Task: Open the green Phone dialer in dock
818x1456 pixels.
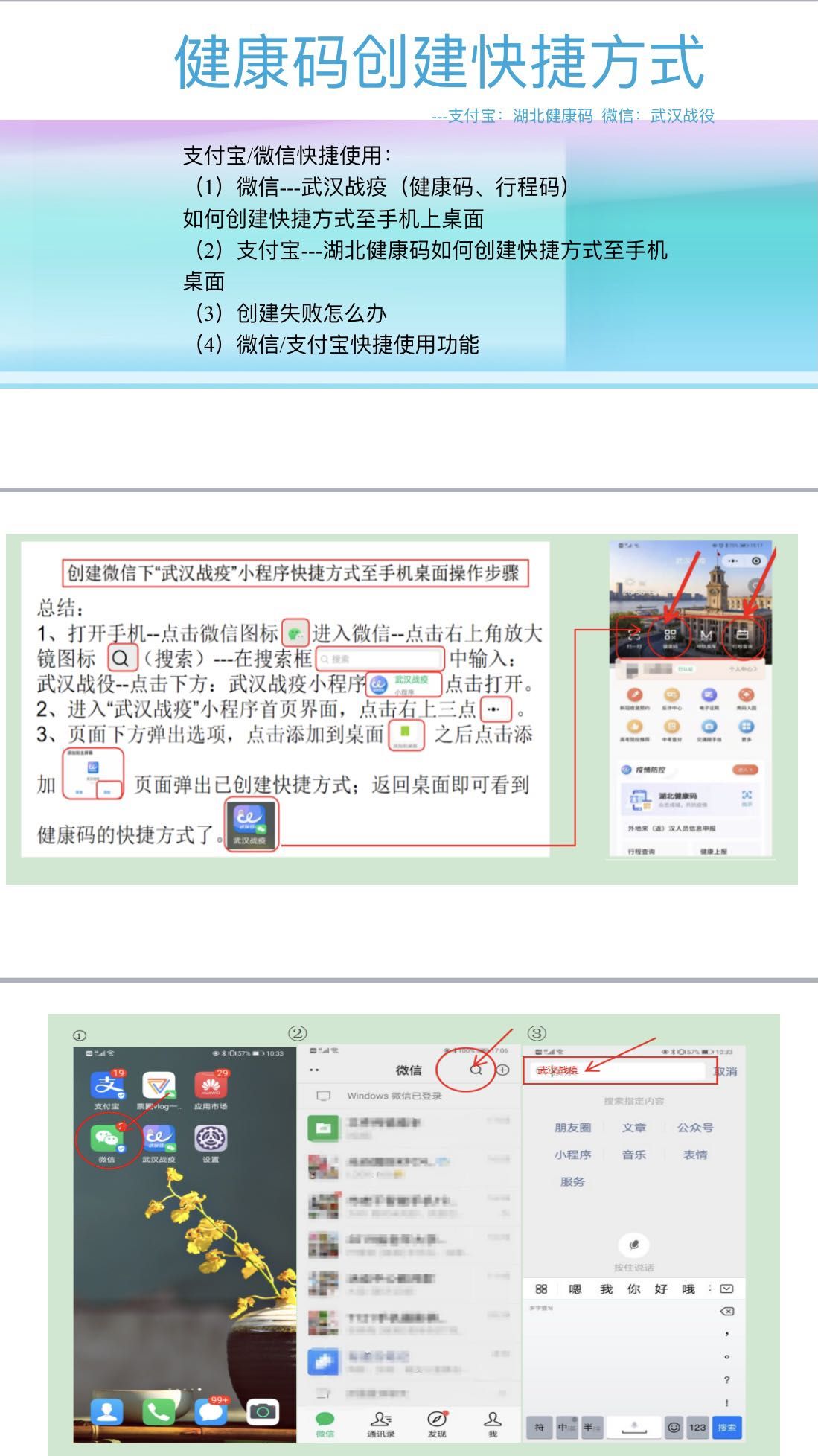Action: pos(159,1411)
